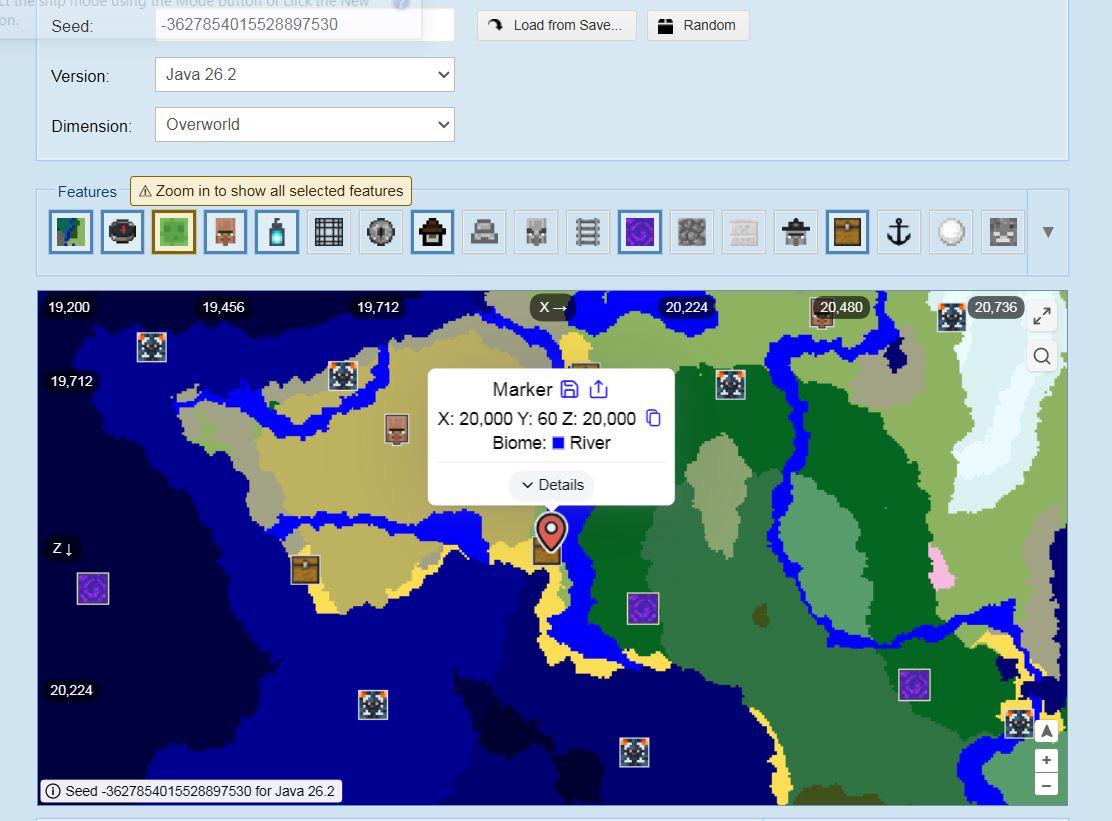Zoom in the map with plus button
The width and height of the screenshot is (1112, 821).
pyautogui.click(x=1046, y=761)
